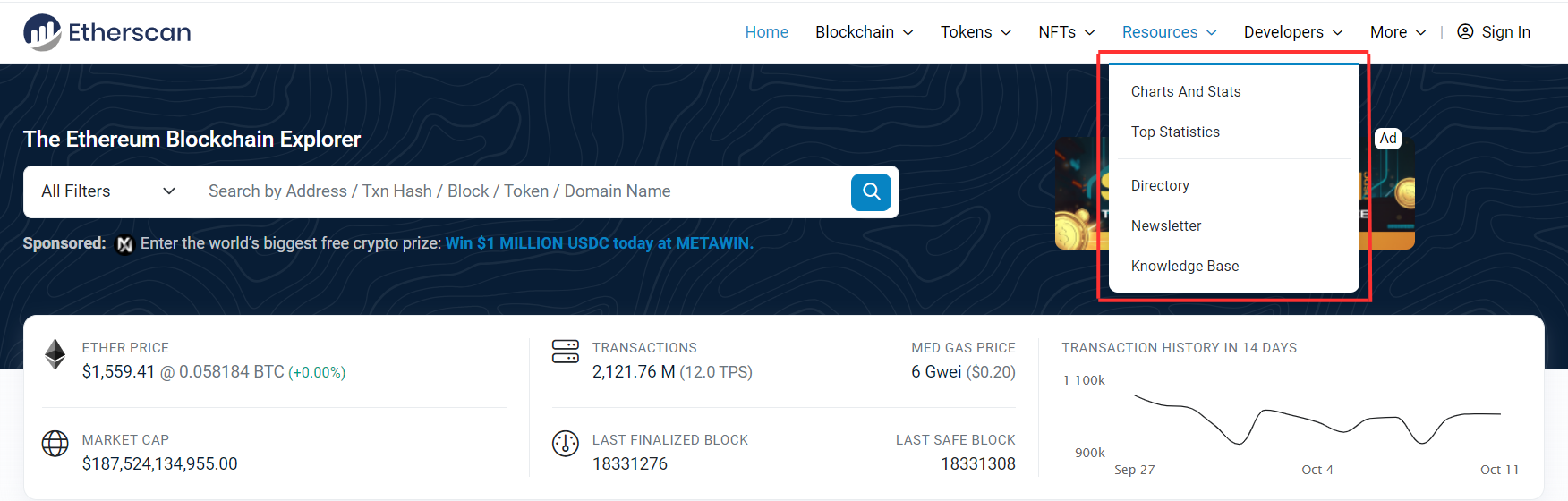This screenshot has height=501, width=1568.
Task: Click the blue search magnifier button
Action: (871, 191)
